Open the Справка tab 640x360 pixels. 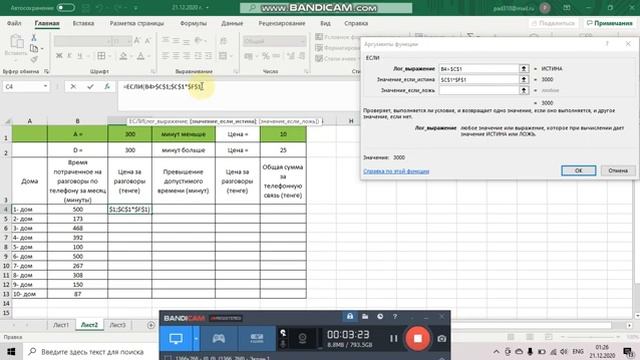coord(356,23)
